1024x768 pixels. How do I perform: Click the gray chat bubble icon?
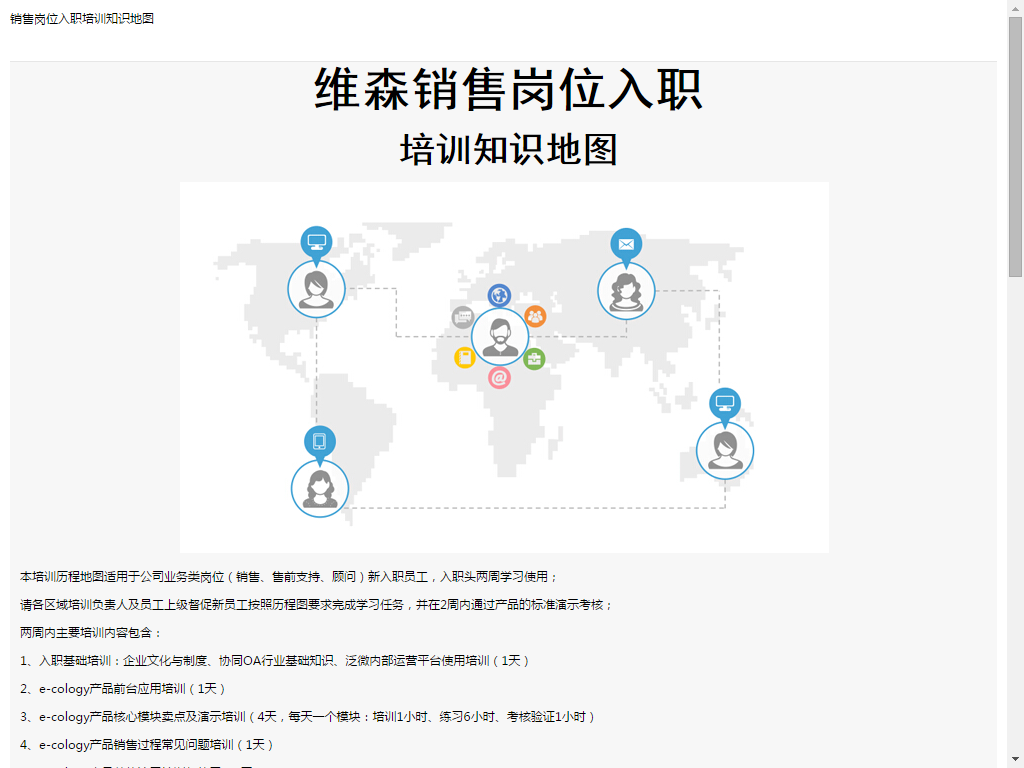[x=462, y=318]
